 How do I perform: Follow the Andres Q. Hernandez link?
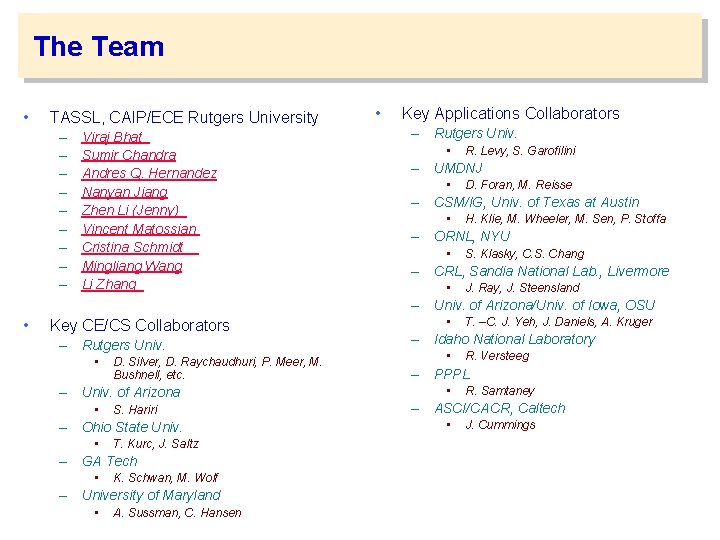coord(149,174)
